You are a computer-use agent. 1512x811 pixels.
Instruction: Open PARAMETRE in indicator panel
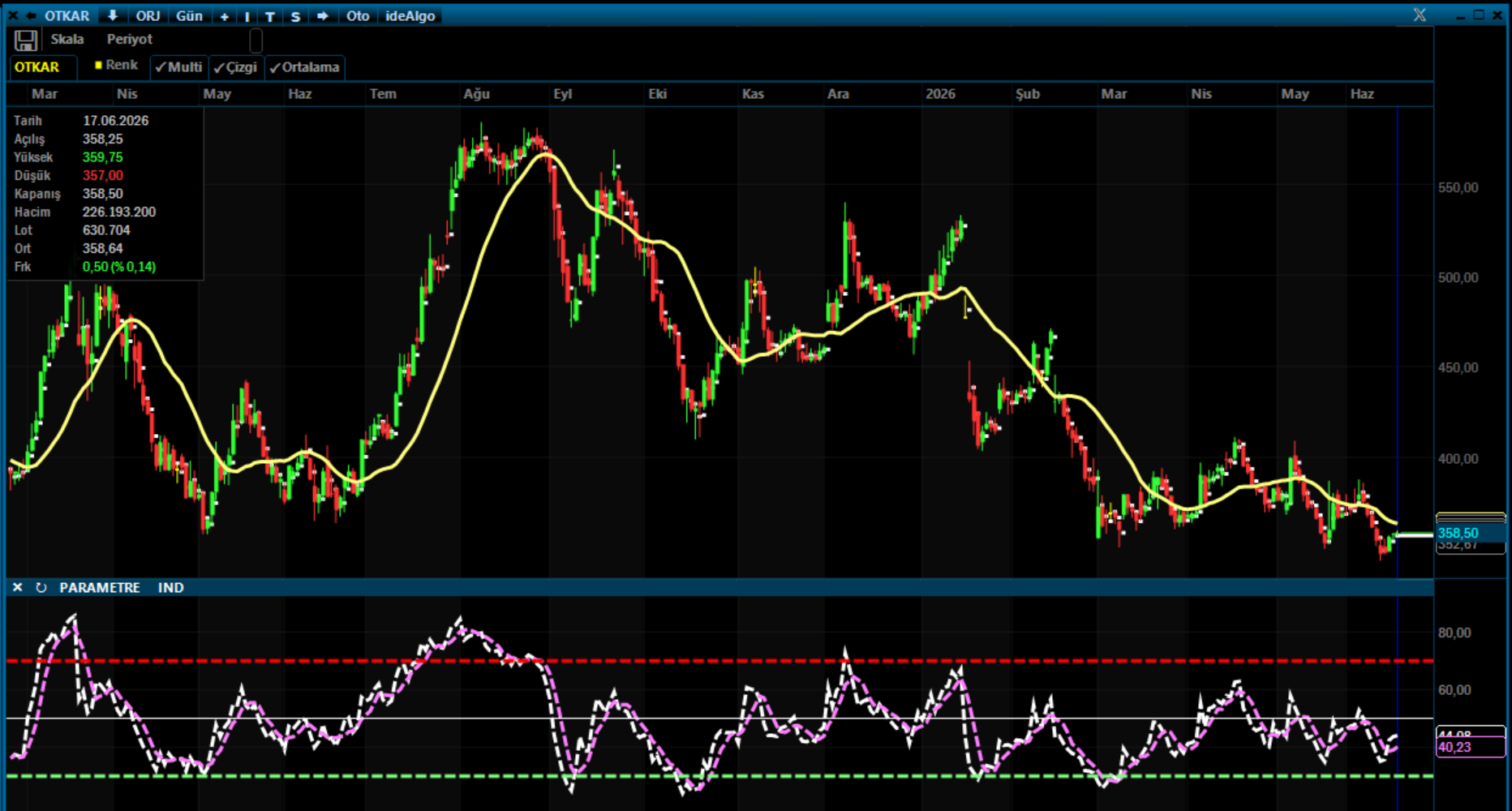(100, 587)
